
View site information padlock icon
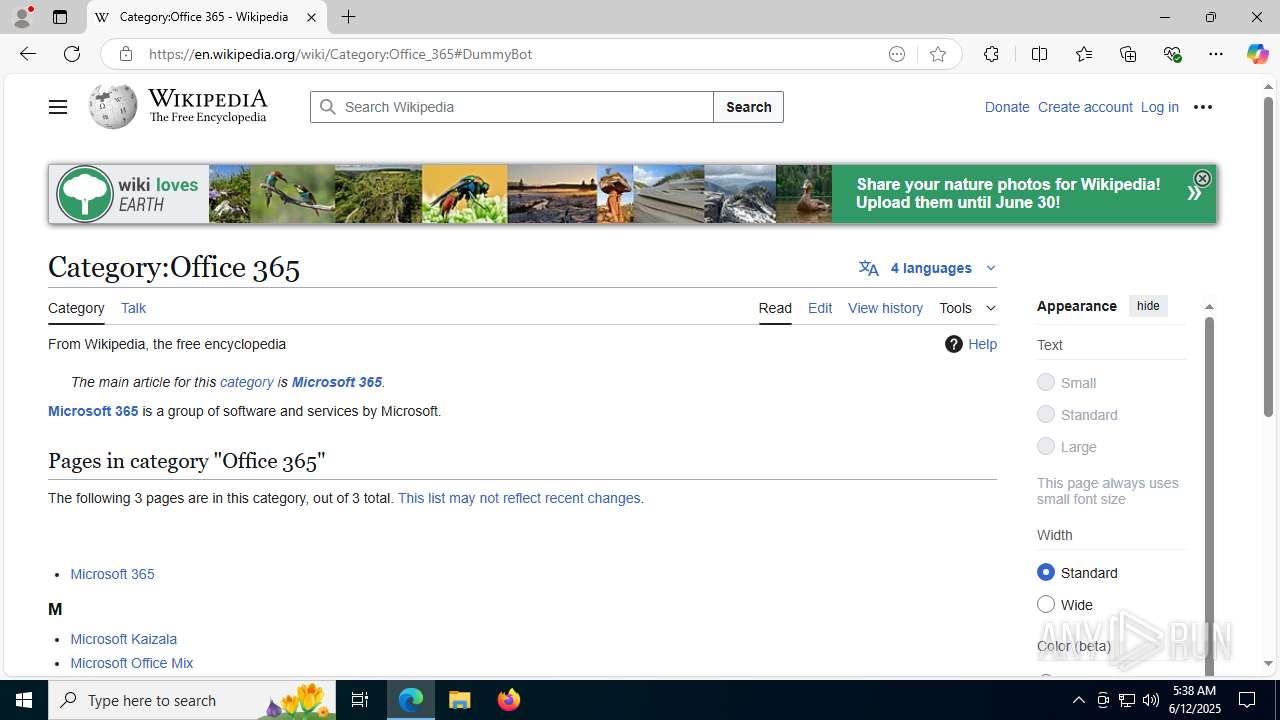126,54
